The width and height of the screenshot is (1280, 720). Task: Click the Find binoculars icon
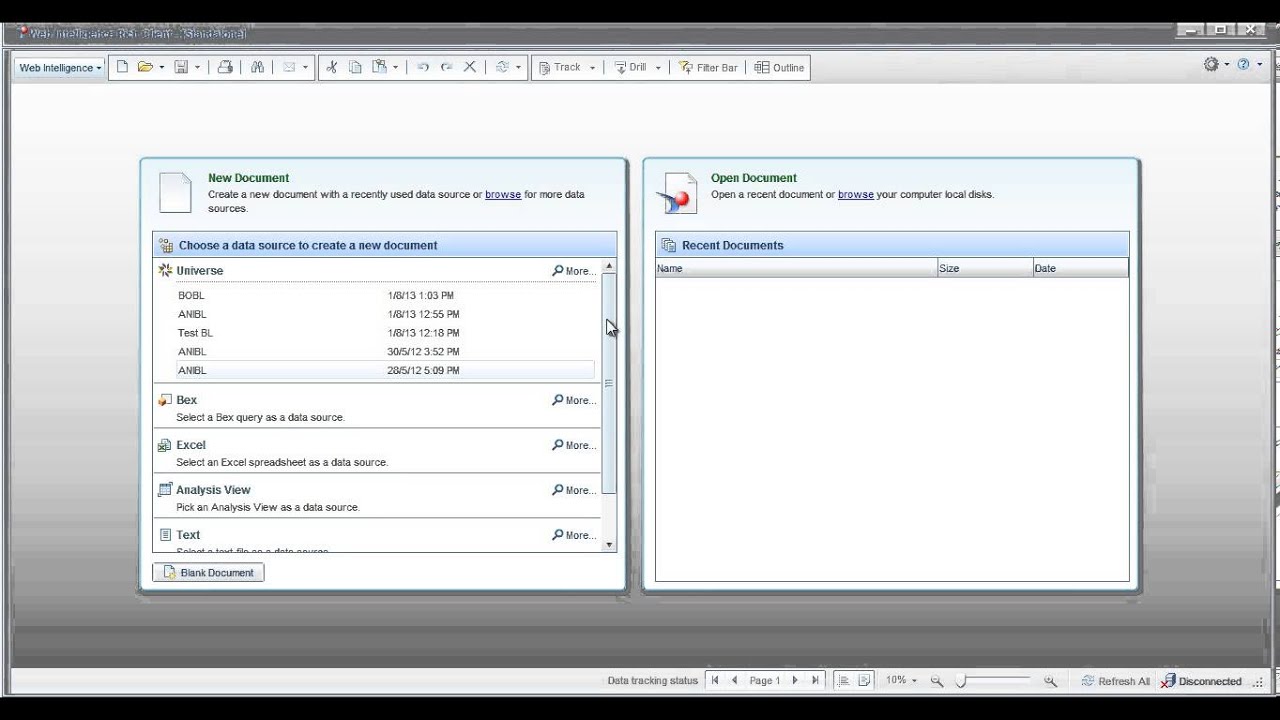coord(257,67)
